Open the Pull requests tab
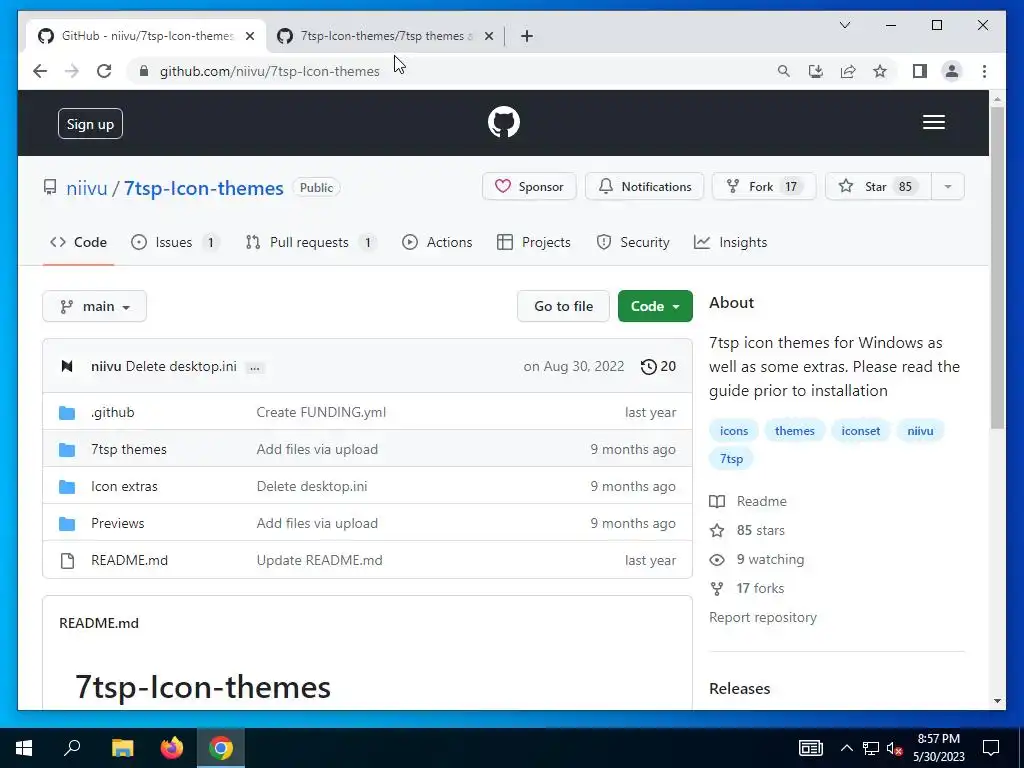This screenshot has width=1024, height=768. tap(310, 242)
